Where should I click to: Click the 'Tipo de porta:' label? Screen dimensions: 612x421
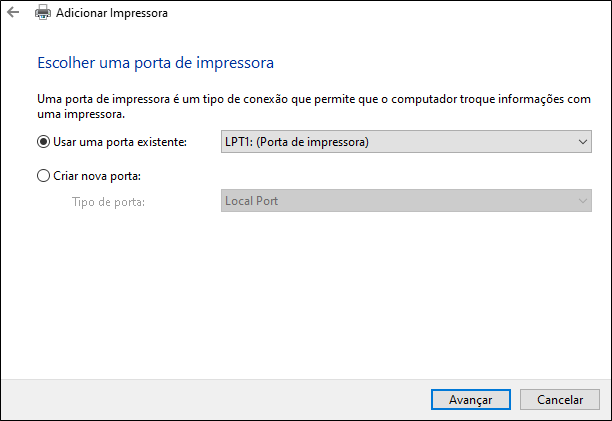click(109, 202)
